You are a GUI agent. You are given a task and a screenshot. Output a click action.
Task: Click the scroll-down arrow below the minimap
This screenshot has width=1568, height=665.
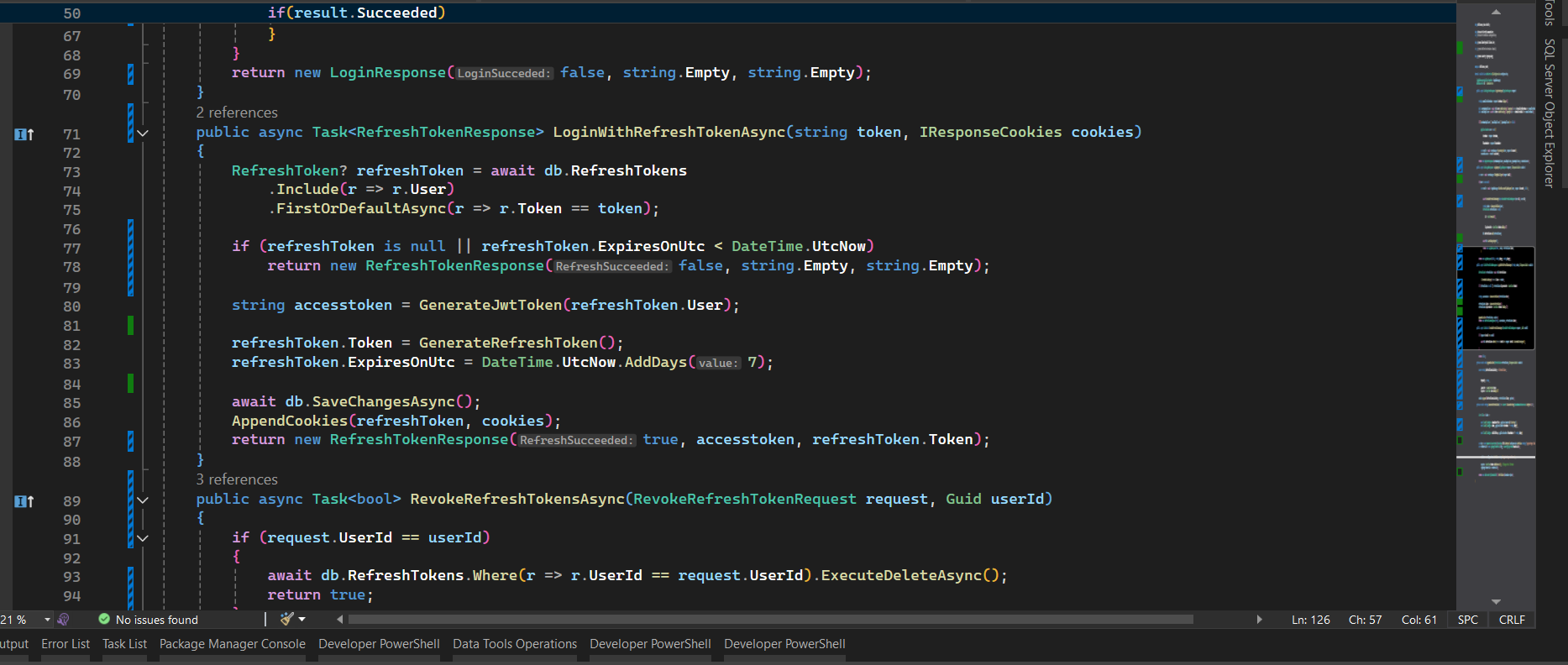click(x=1496, y=602)
